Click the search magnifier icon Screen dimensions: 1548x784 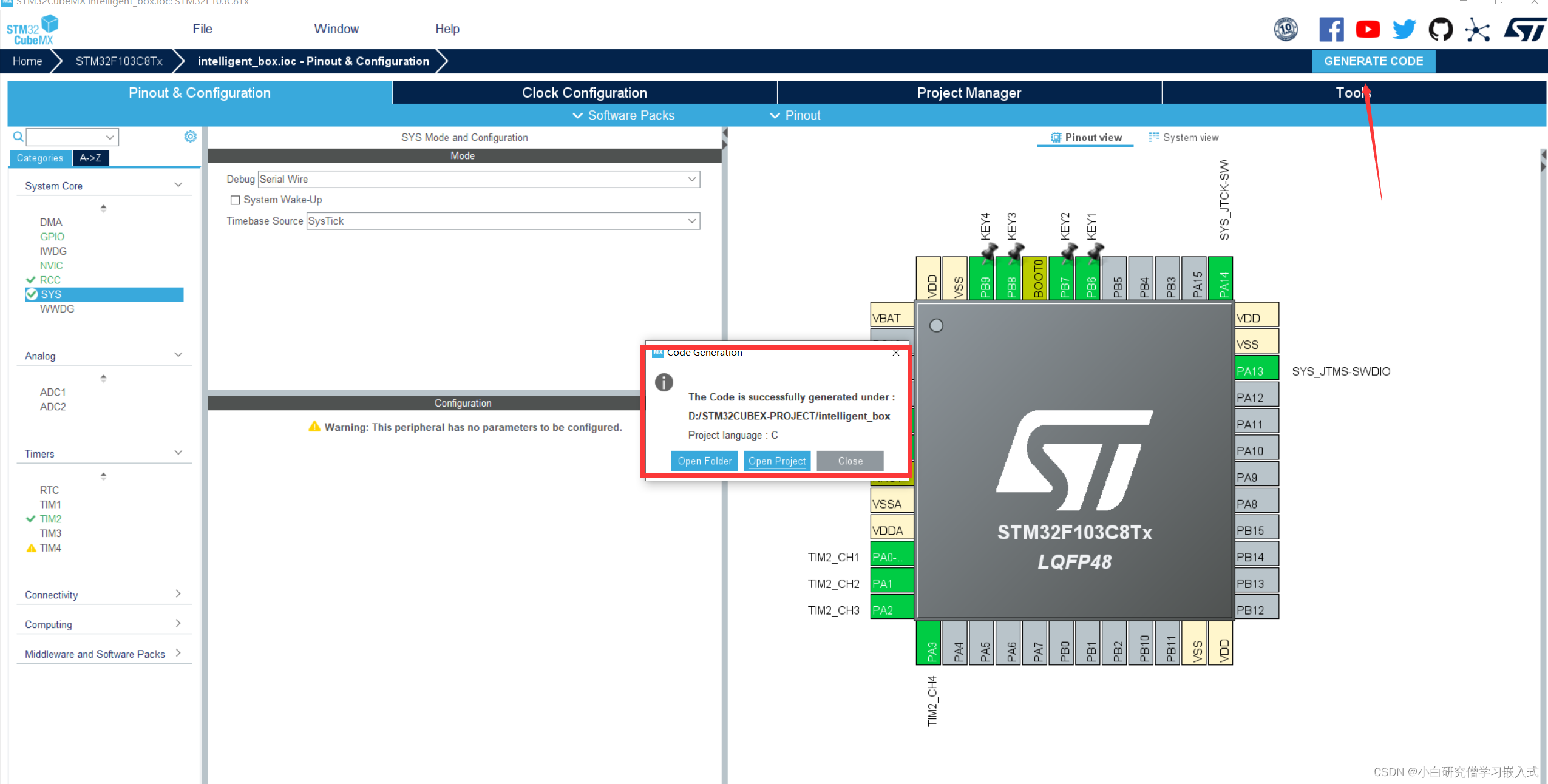(x=18, y=137)
